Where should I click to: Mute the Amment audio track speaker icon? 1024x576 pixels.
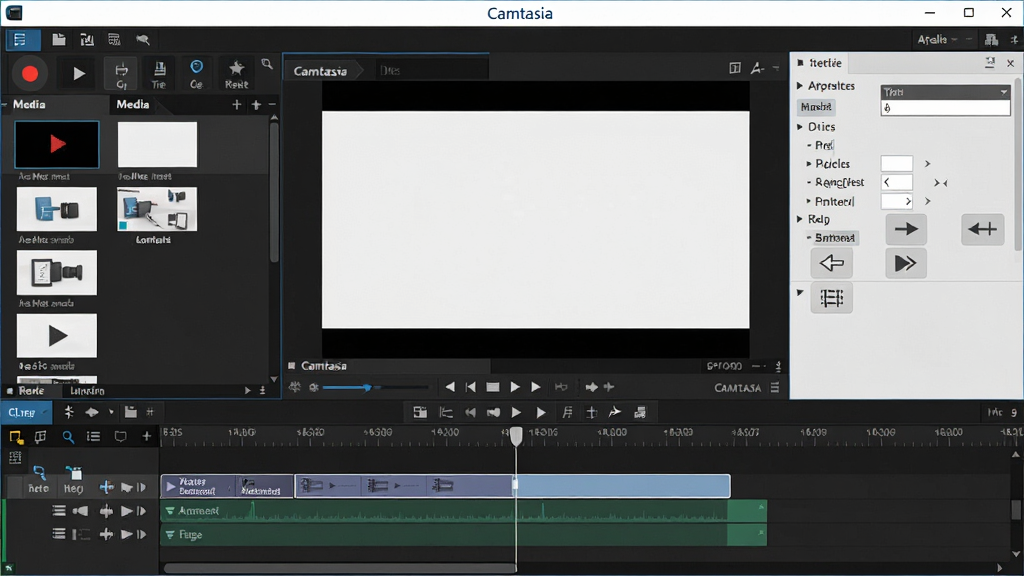80,511
